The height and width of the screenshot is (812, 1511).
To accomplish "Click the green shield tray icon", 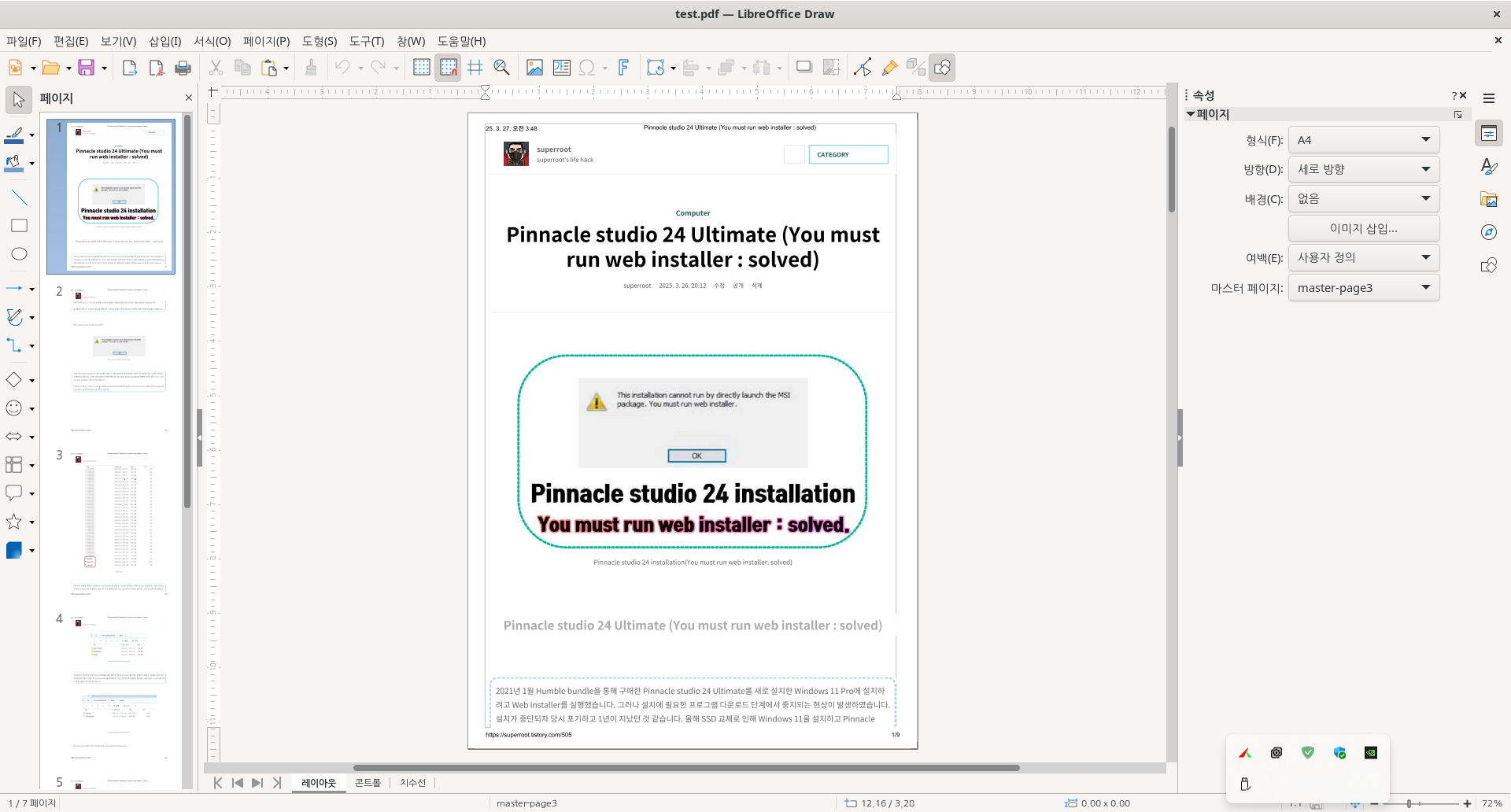I will tap(1308, 753).
